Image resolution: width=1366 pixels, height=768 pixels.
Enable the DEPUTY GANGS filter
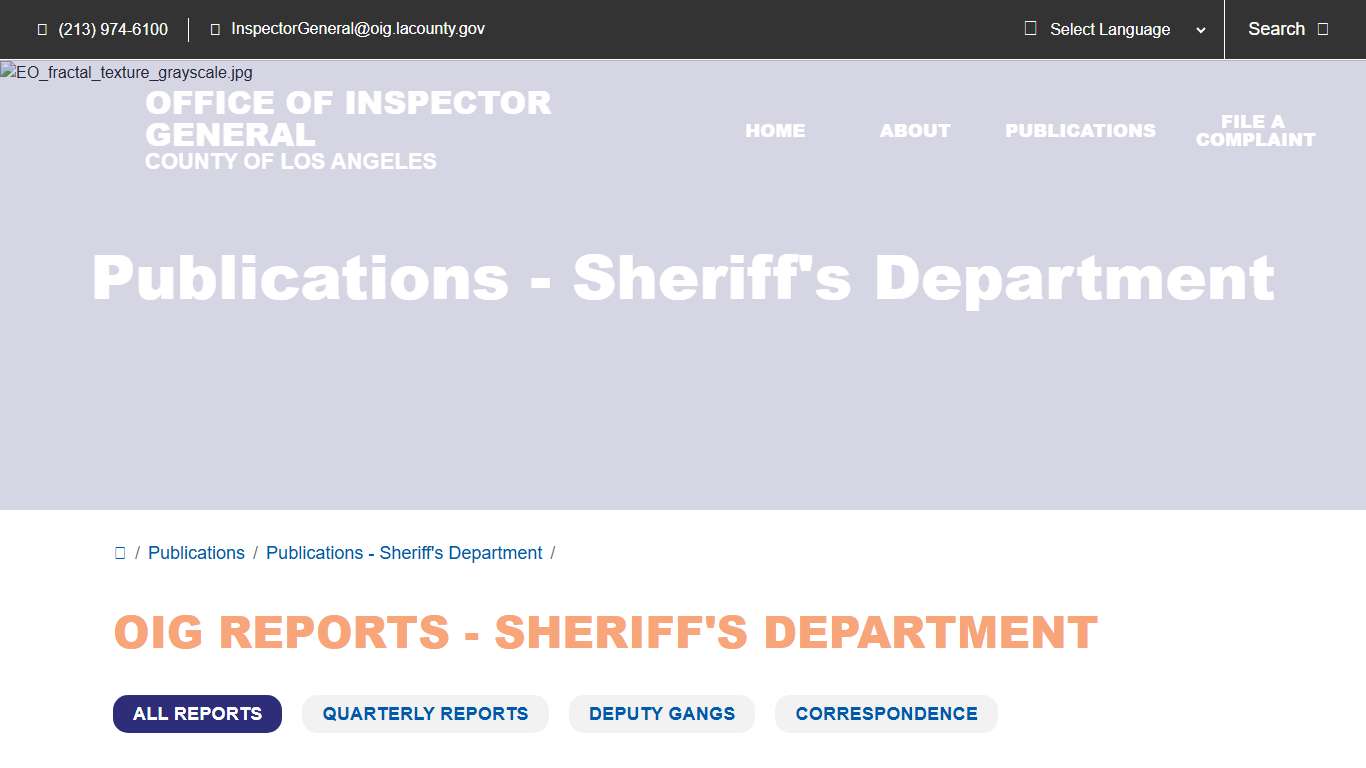click(661, 713)
